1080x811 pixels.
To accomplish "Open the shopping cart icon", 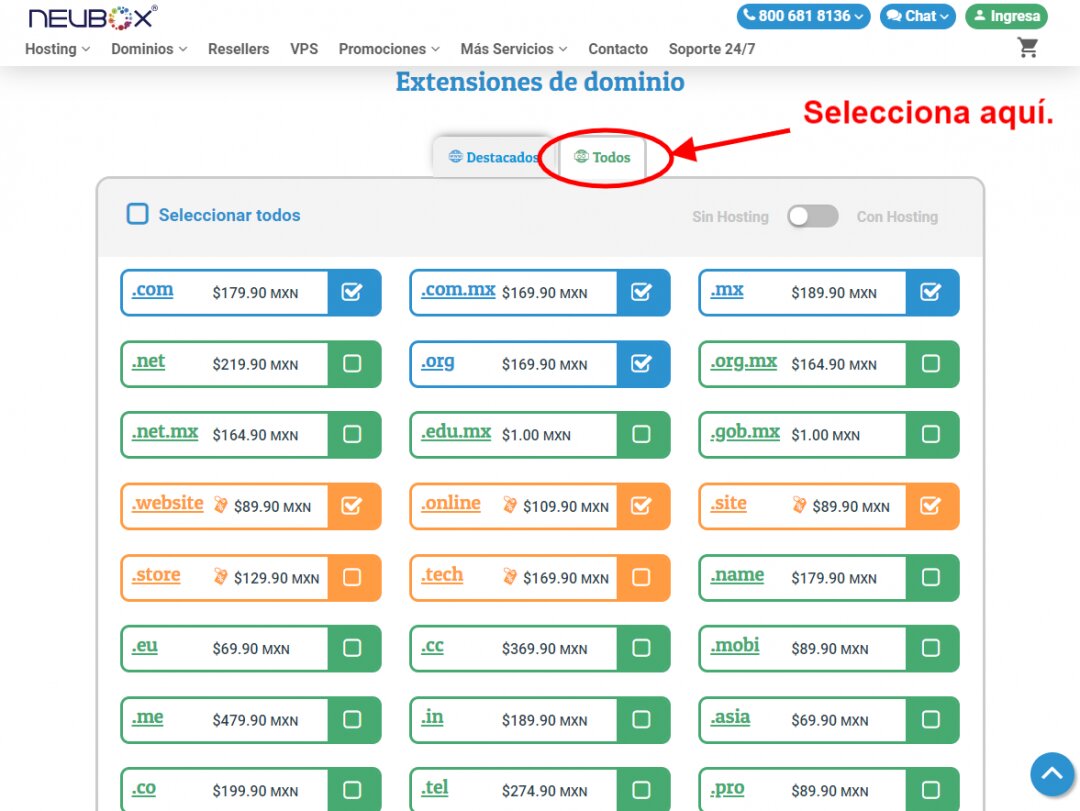I will click(1027, 47).
